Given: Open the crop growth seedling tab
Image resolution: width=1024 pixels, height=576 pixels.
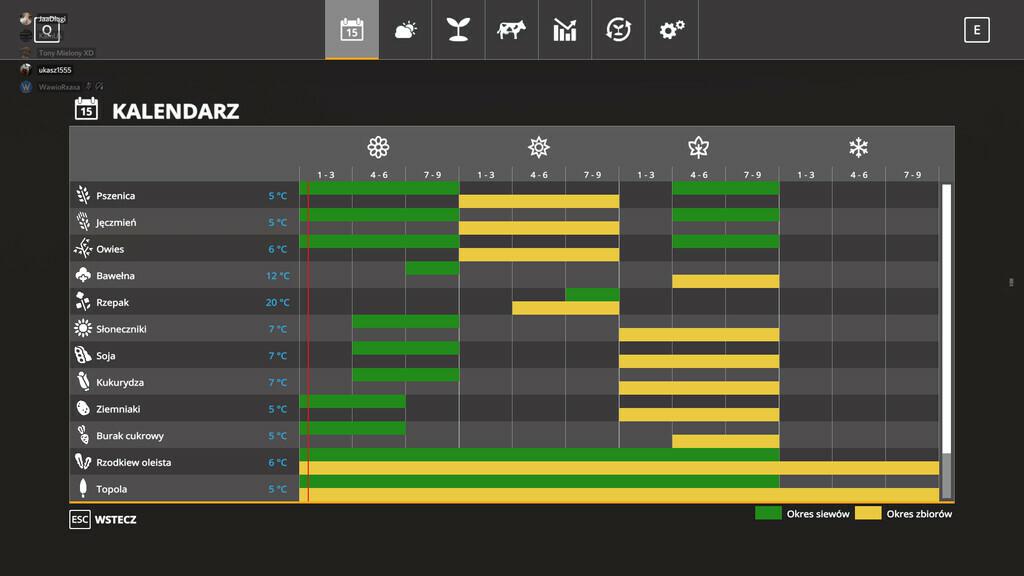Looking at the screenshot, I should click(458, 30).
